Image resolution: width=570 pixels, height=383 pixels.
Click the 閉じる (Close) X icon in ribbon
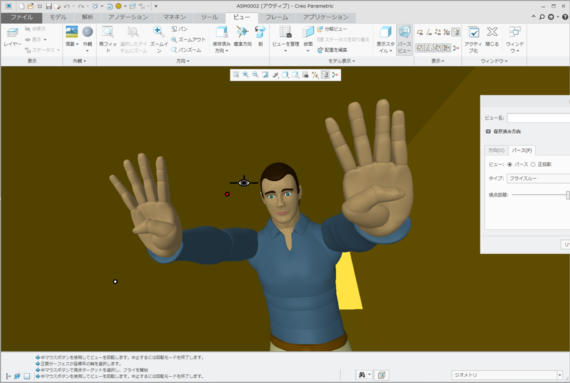coord(492,32)
